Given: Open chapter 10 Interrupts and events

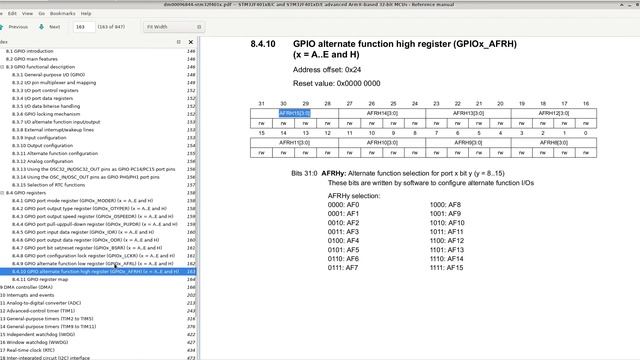Looking at the screenshot, I should [27, 295].
